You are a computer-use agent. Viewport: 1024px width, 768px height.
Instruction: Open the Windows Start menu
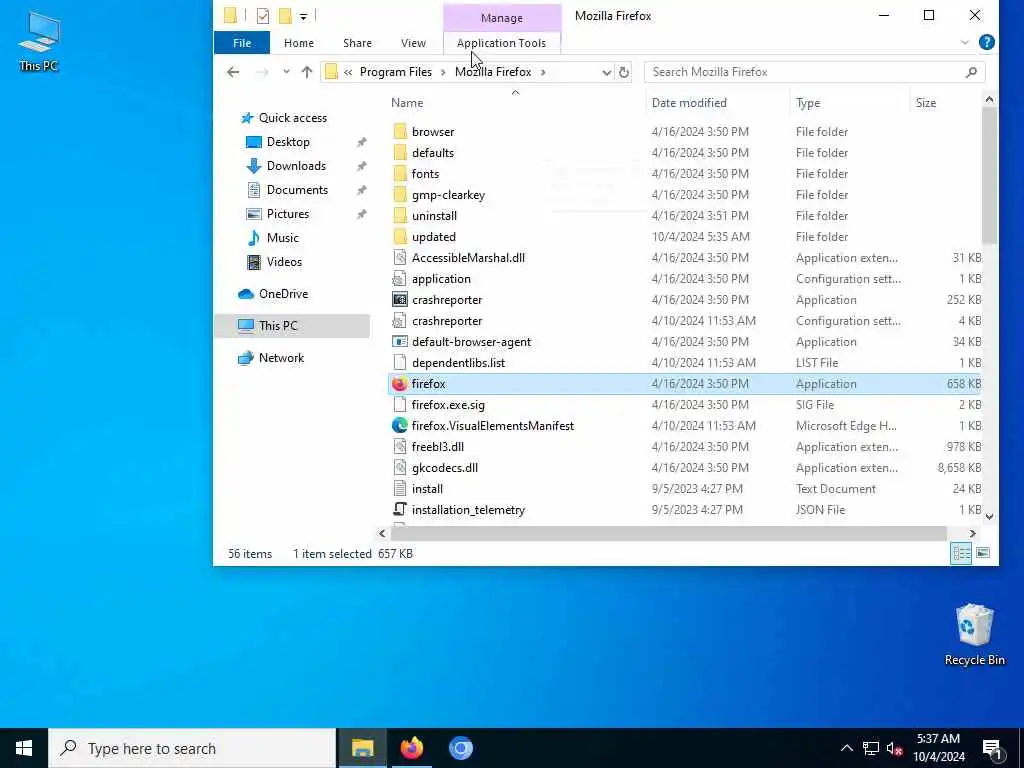[24, 748]
